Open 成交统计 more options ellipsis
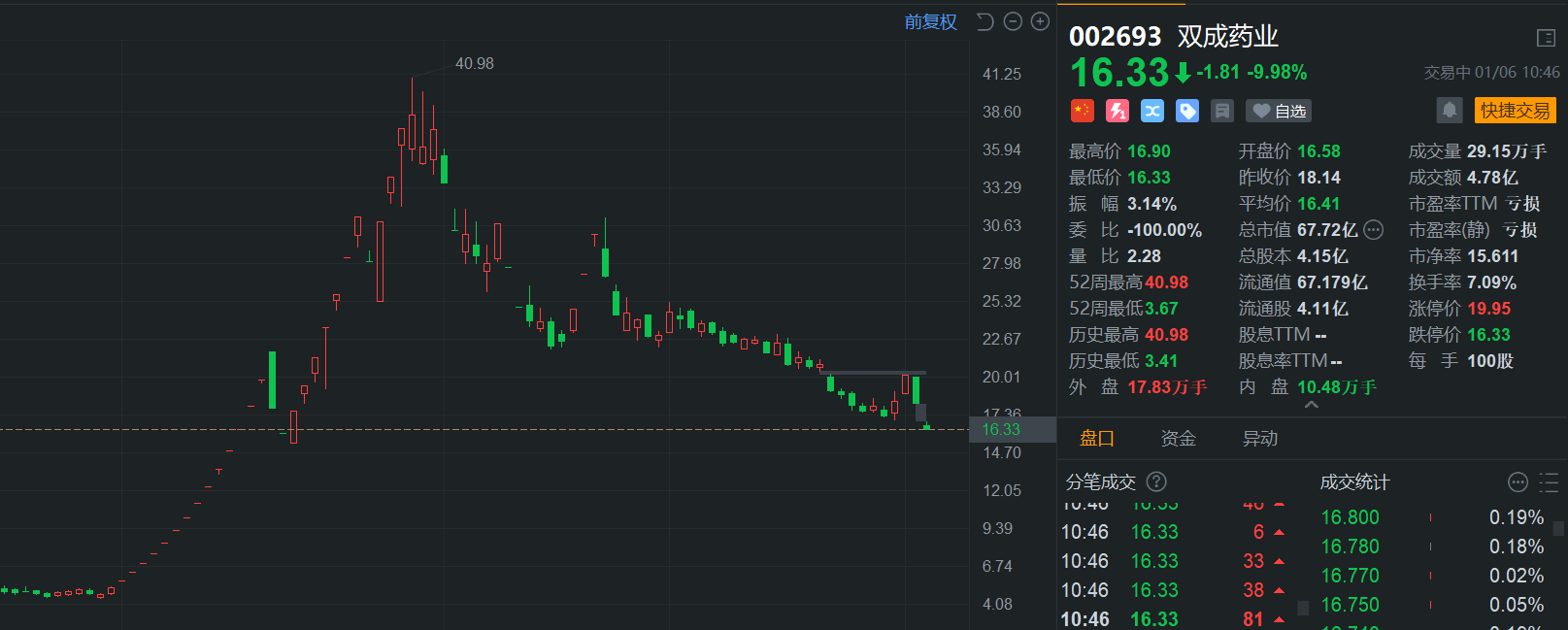 coord(1518,482)
